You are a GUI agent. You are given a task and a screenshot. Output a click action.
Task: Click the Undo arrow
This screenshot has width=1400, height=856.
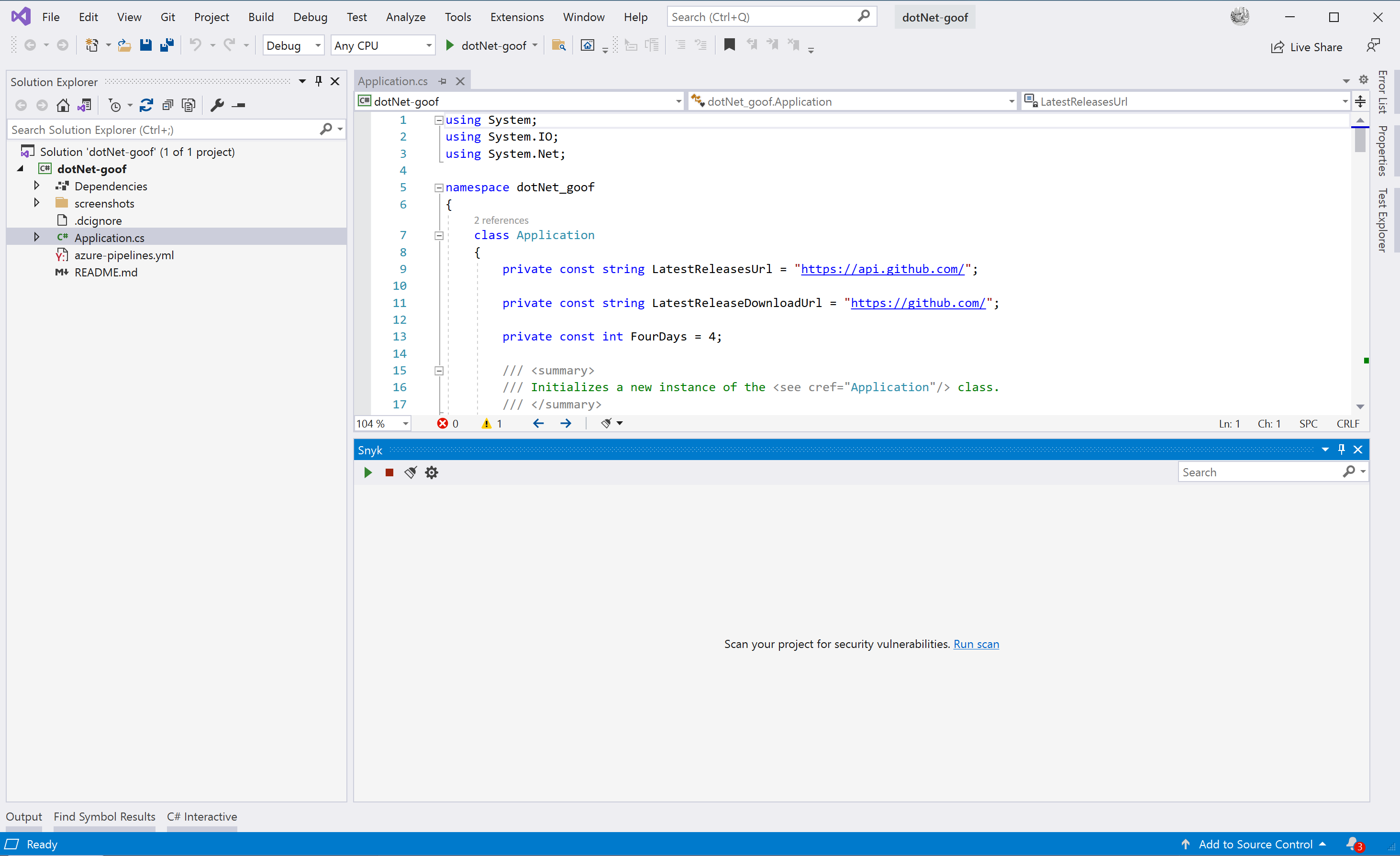195,45
